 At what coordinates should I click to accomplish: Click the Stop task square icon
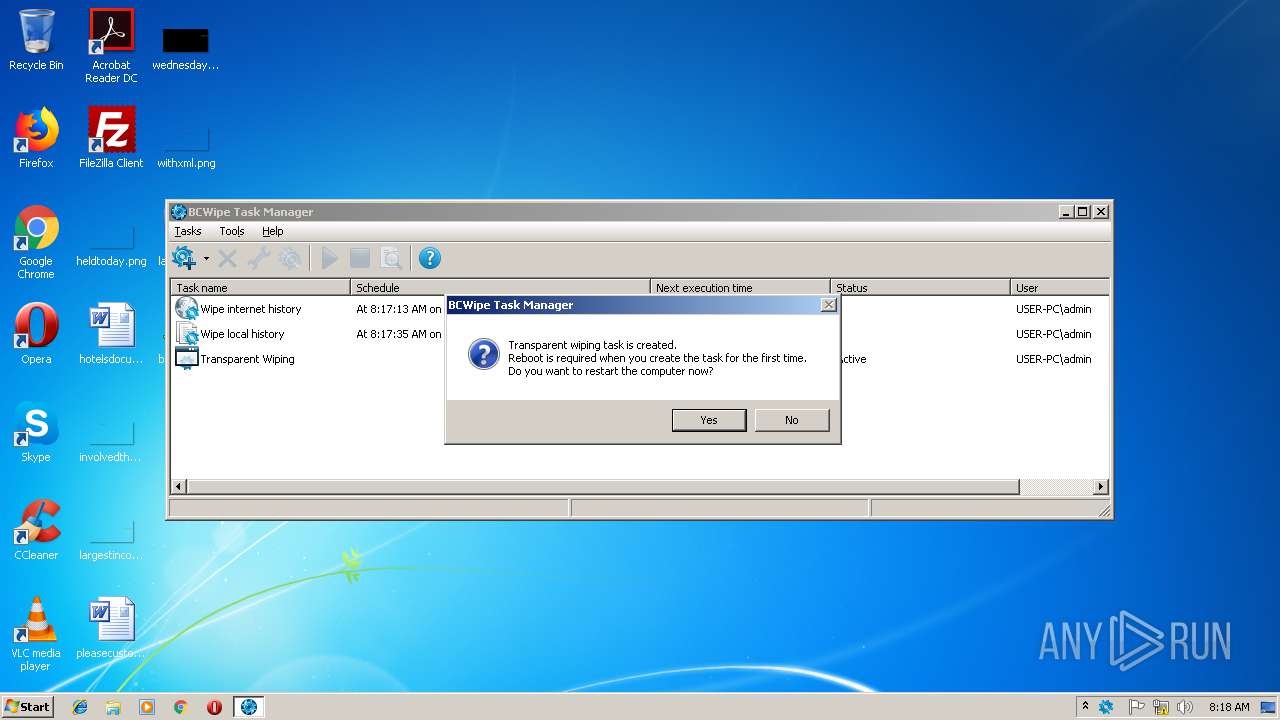[x=360, y=259]
